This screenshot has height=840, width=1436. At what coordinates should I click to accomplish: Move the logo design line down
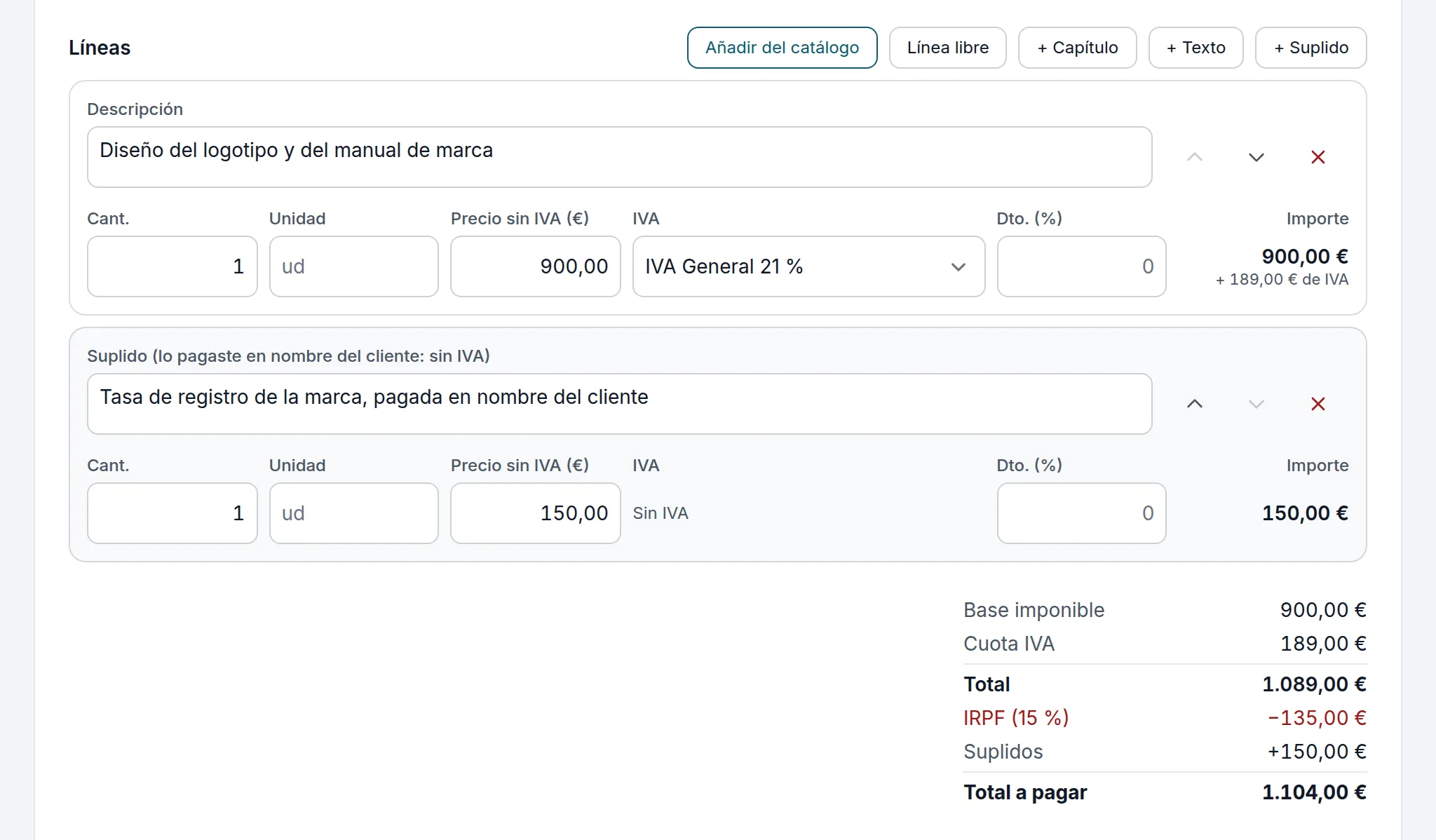1256,157
